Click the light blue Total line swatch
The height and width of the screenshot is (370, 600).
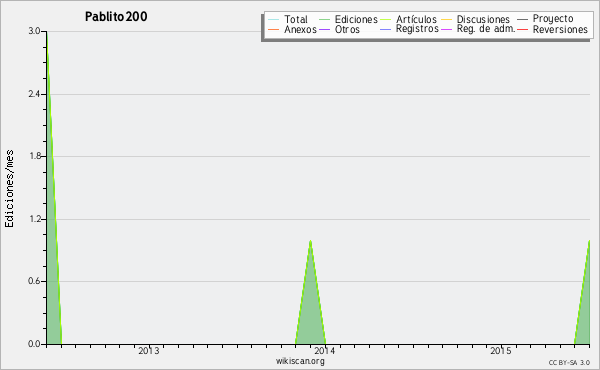coord(274,19)
